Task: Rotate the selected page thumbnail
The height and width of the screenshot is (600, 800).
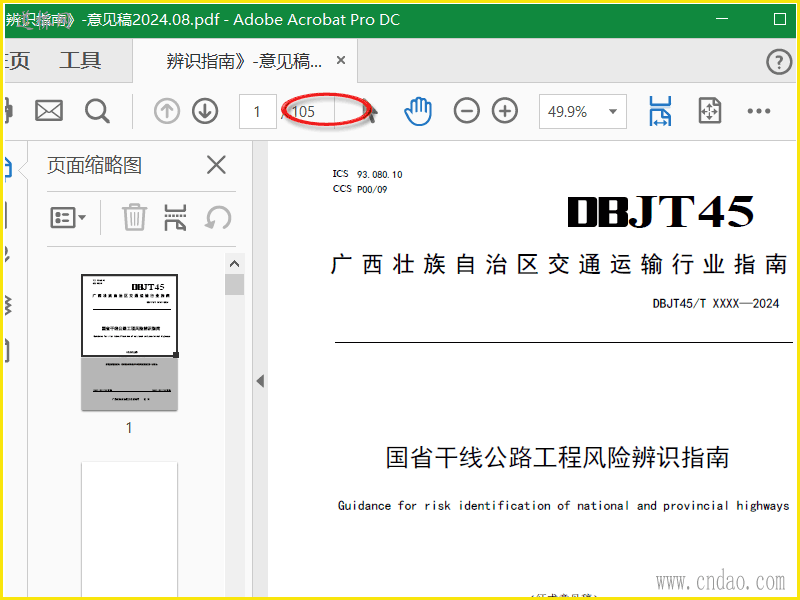Action: click(x=218, y=218)
